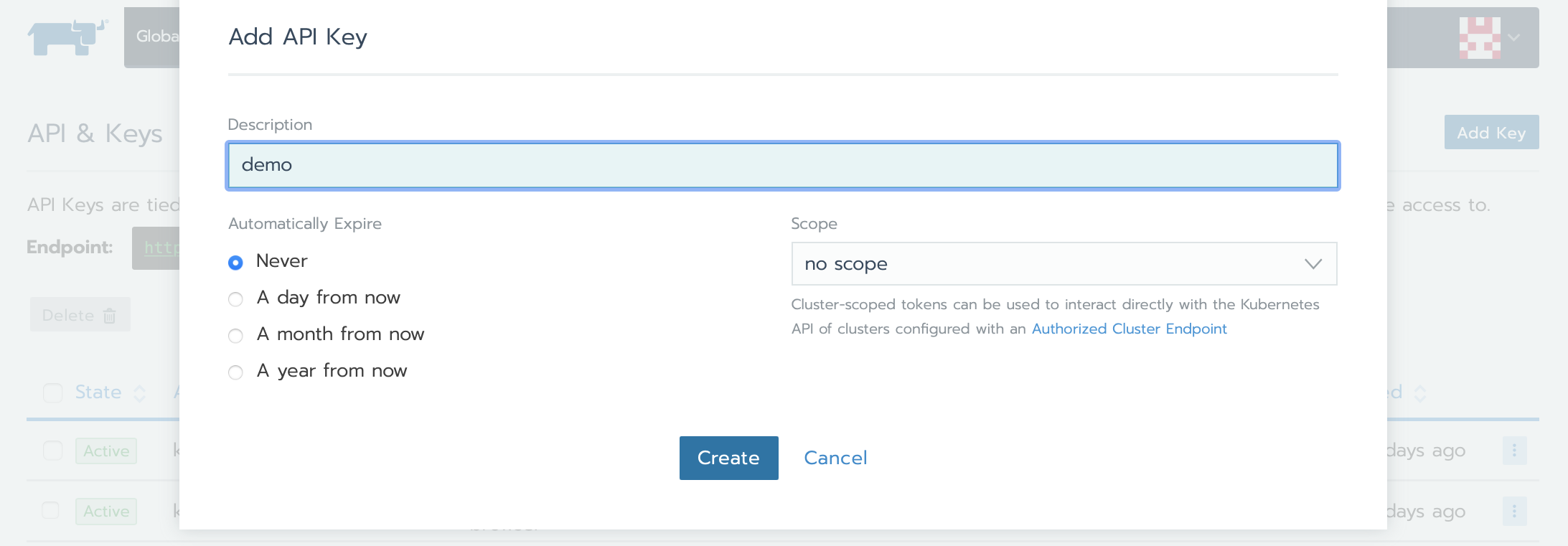Check the first Active key row checkbox
The height and width of the screenshot is (546, 1568).
tap(53, 451)
